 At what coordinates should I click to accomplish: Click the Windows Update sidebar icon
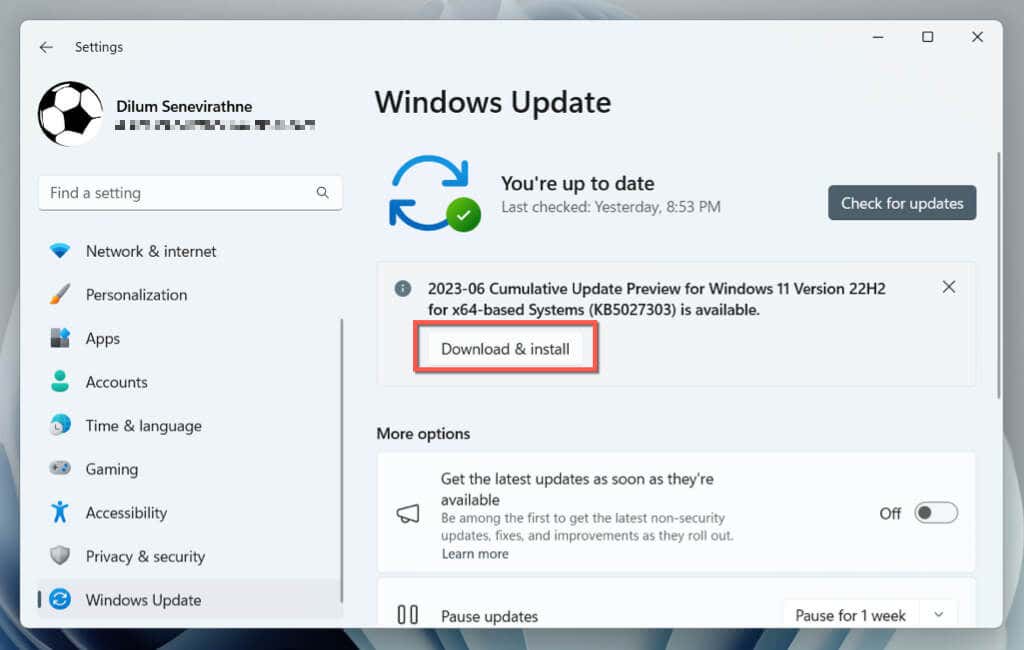[x=60, y=599]
